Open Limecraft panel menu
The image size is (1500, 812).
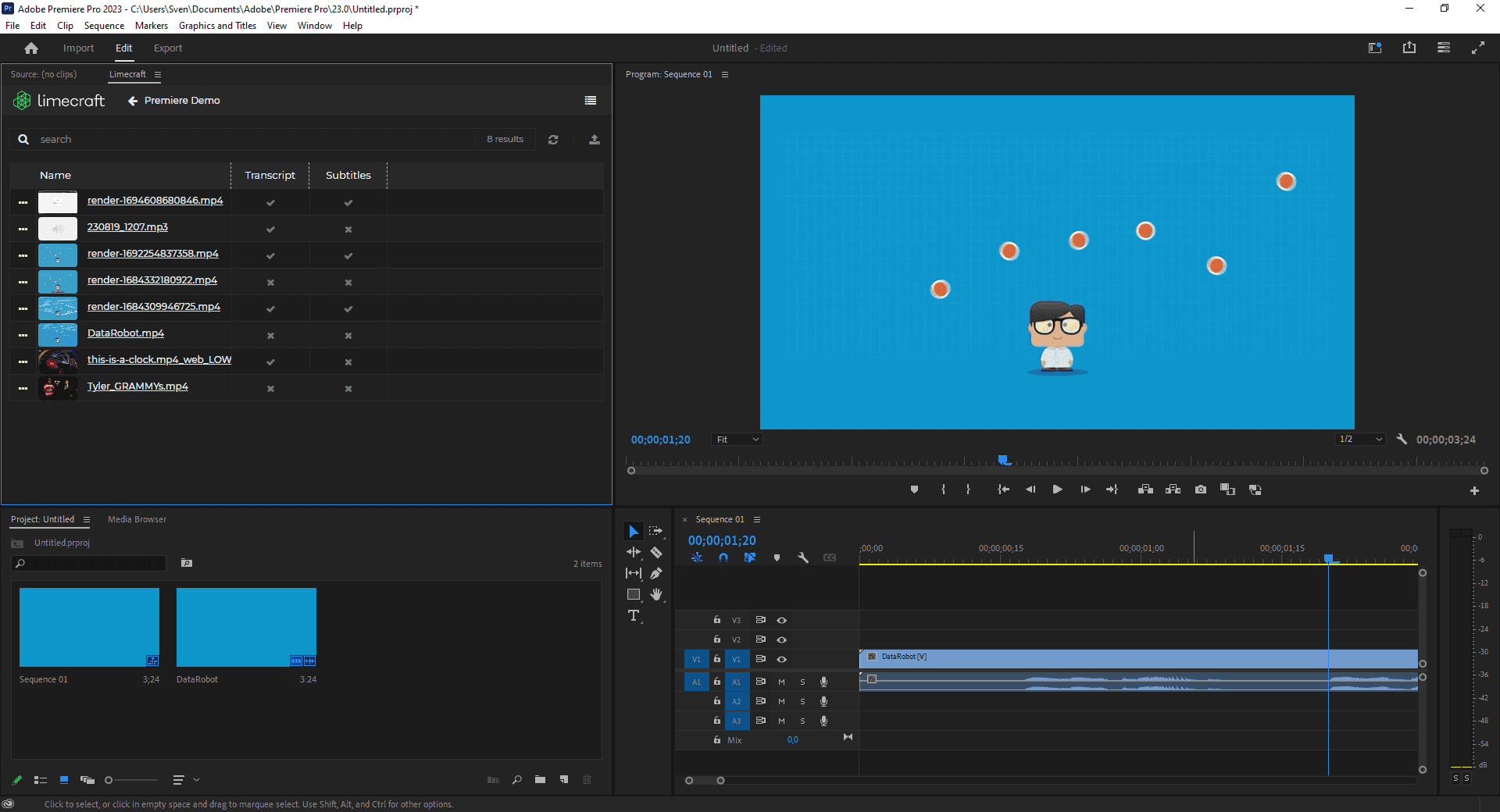[157, 75]
